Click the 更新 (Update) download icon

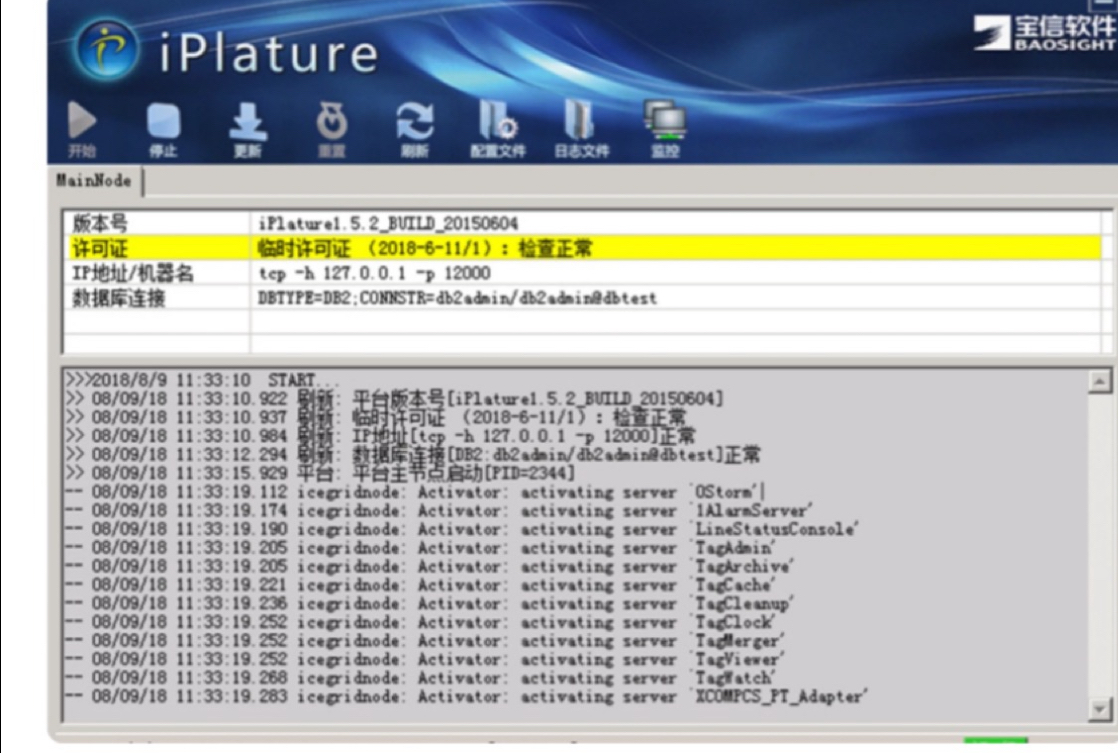(247, 121)
